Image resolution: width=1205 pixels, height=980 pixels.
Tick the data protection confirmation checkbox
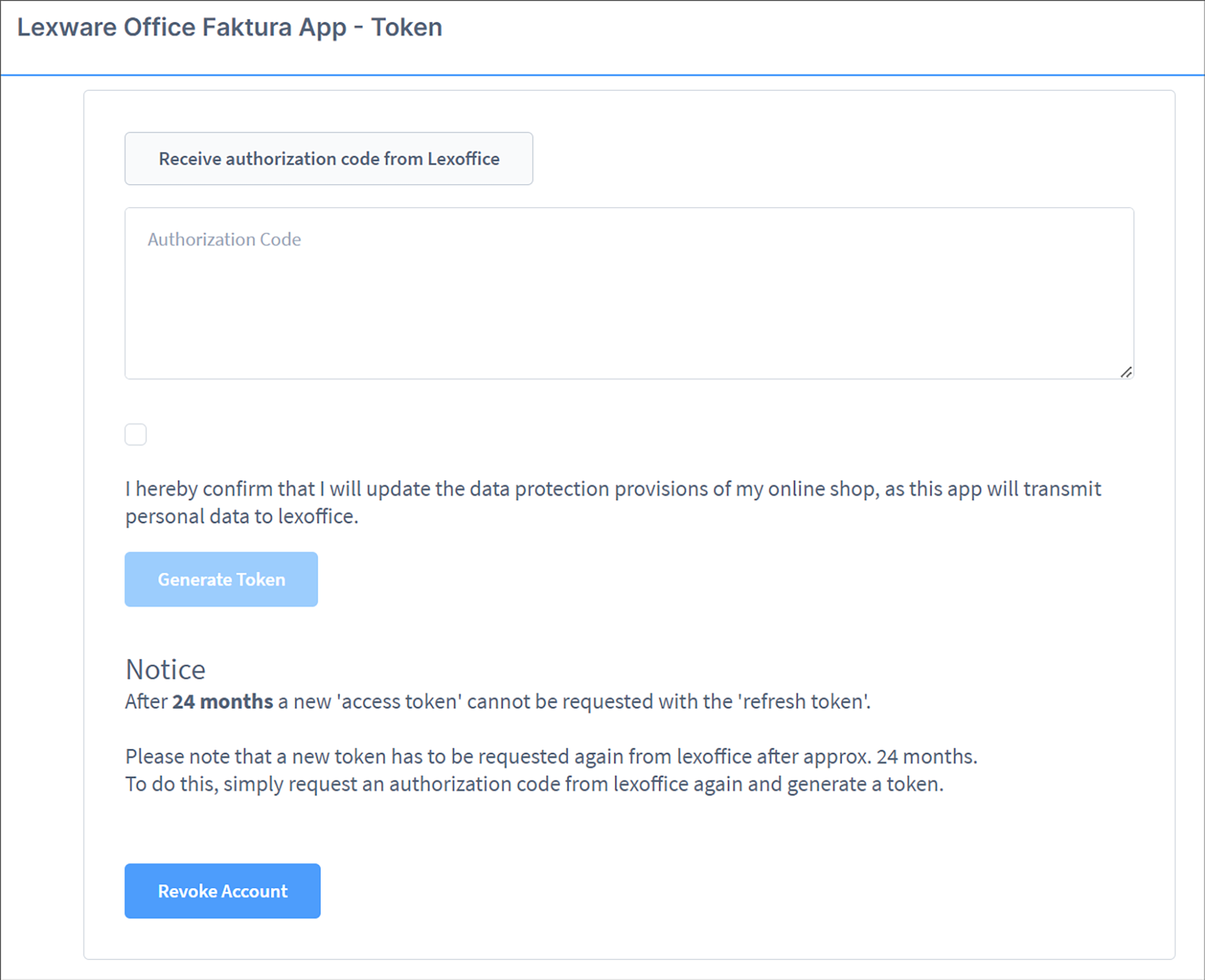[x=136, y=434]
